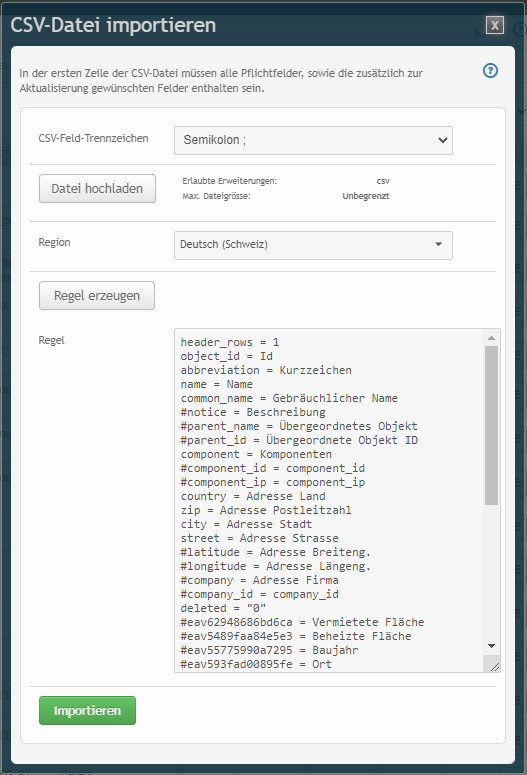Click the chevron arrow of the Semikolon selector
This screenshot has height=775, width=527.
pyautogui.click(x=442, y=140)
